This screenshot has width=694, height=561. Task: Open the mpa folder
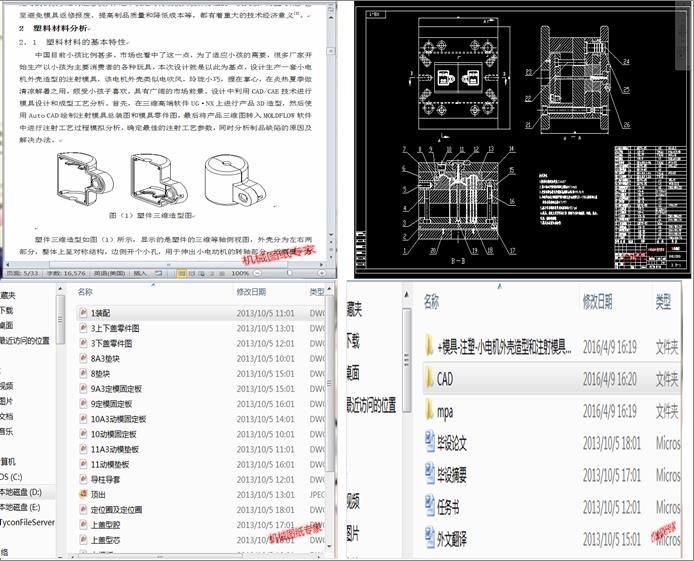[445, 411]
